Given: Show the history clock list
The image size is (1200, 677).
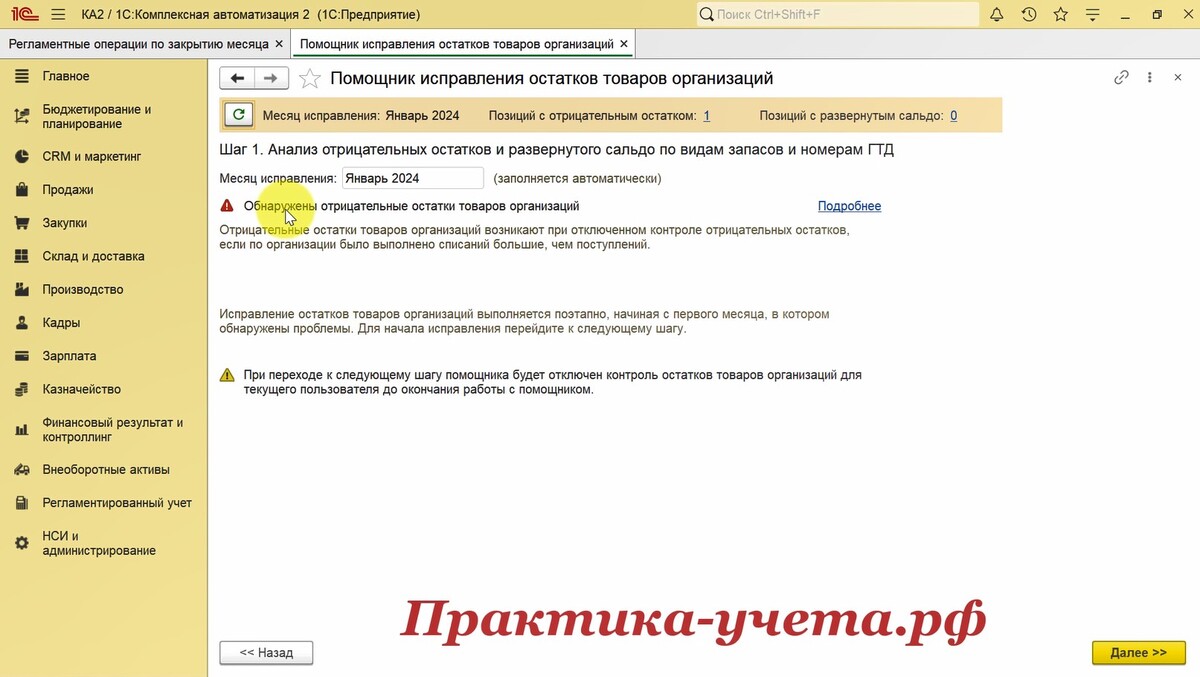Looking at the screenshot, I should coord(1029,15).
